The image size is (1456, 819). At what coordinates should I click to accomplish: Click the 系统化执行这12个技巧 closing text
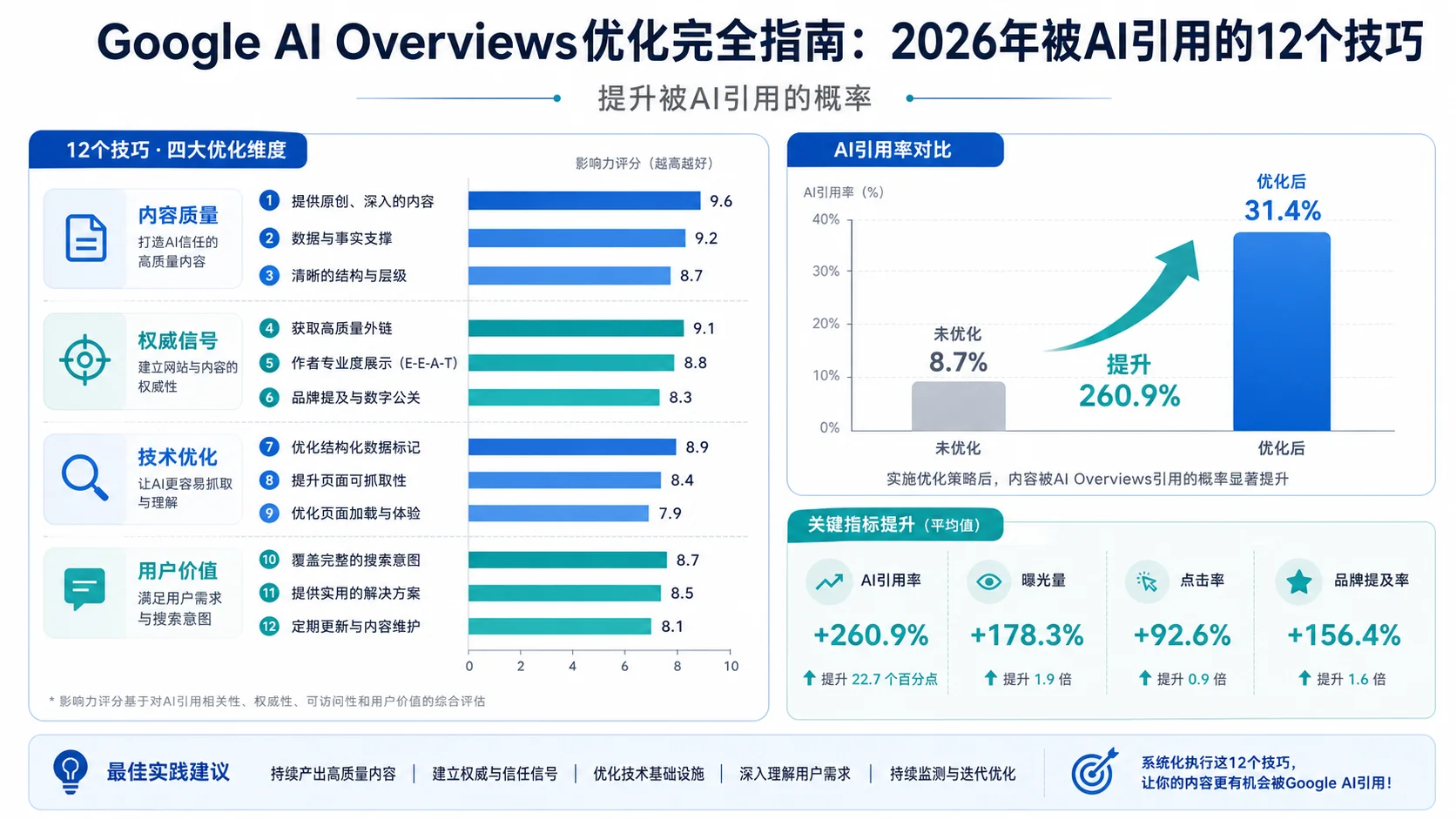point(1267,773)
